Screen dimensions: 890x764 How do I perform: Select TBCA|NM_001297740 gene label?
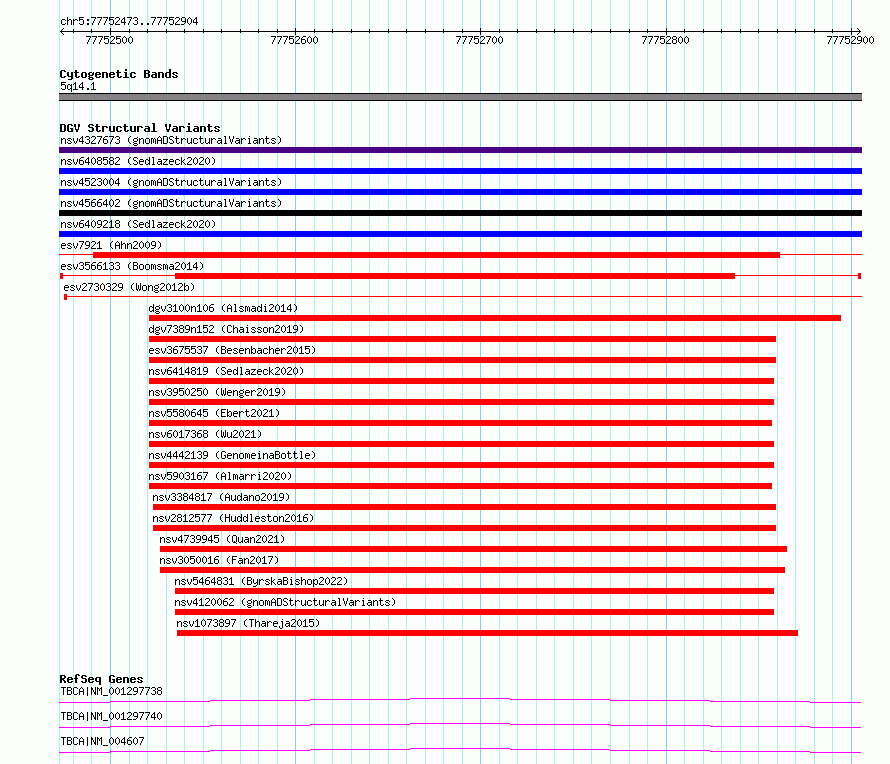click(111, 716)
